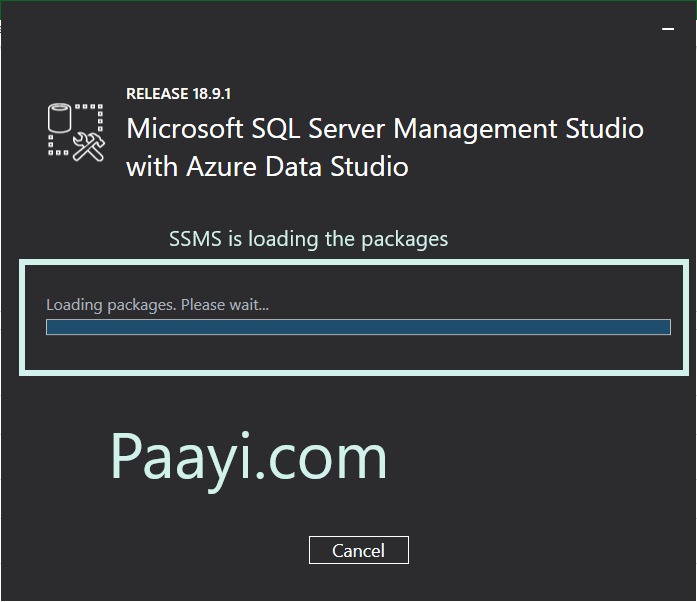
Task: Click the 'with Azure Data Studio' title line
Action: pyautogui.click(x=267, y=167)
